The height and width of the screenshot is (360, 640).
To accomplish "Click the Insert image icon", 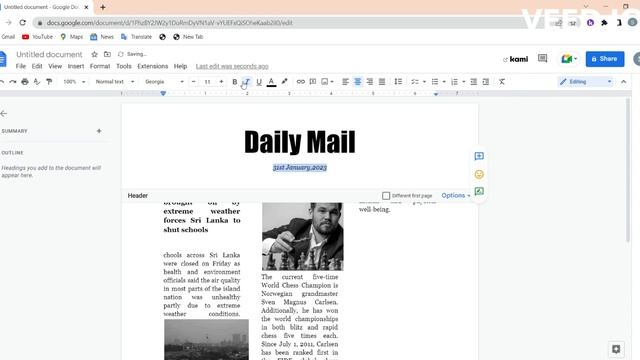I will click(x=325, y=82).
